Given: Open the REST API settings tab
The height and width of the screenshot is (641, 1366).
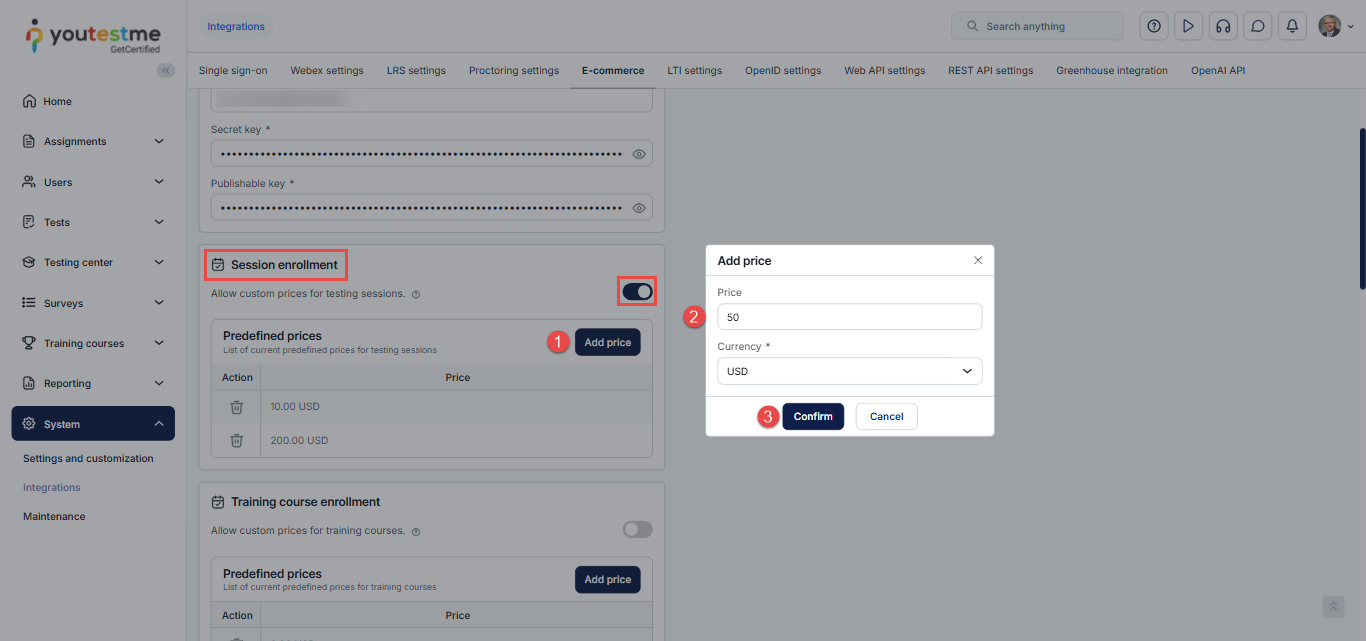Looking at the screenshot, I should click(990, 71).
